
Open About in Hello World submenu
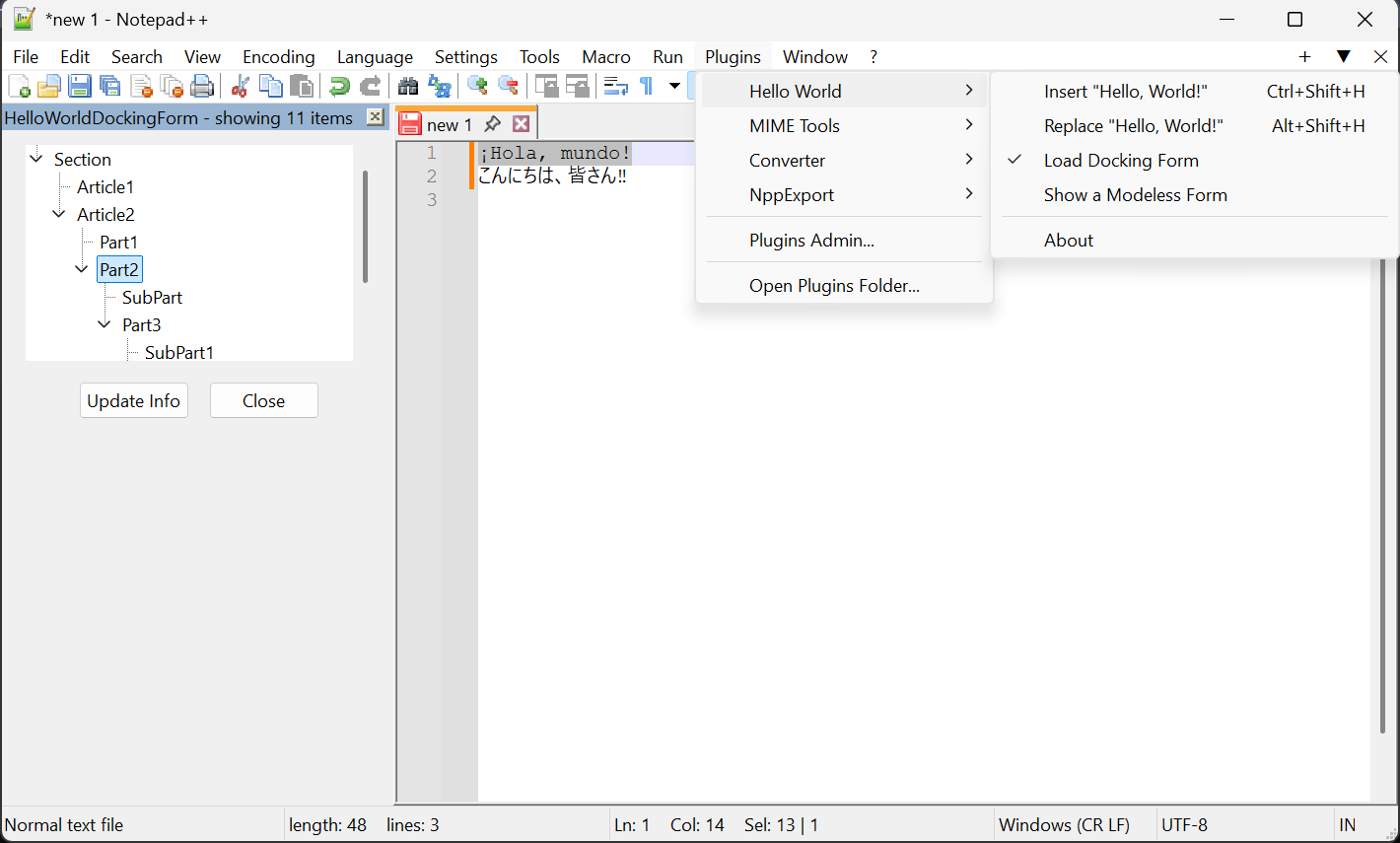tap(1195, 240)
